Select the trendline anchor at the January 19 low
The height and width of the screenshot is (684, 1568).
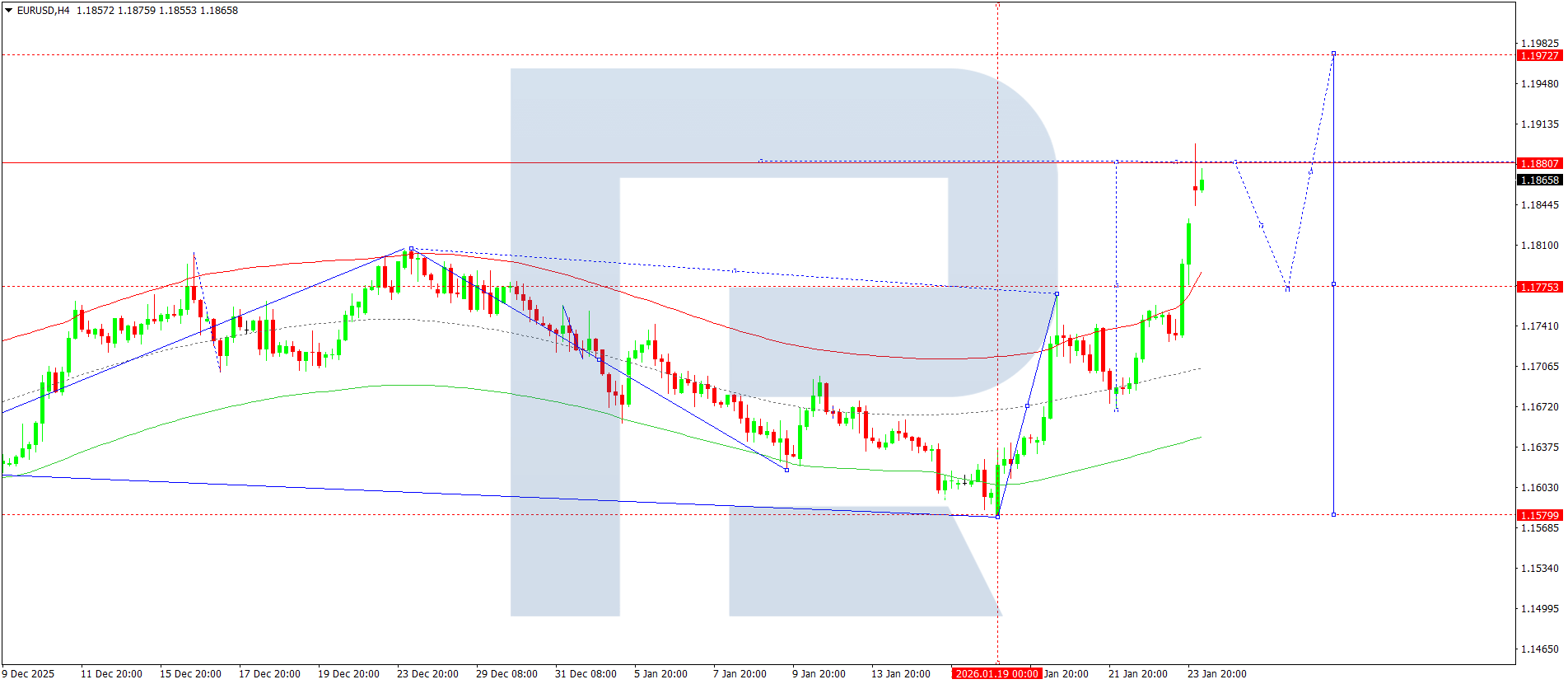pyautogui.click(x=997, y=516)
